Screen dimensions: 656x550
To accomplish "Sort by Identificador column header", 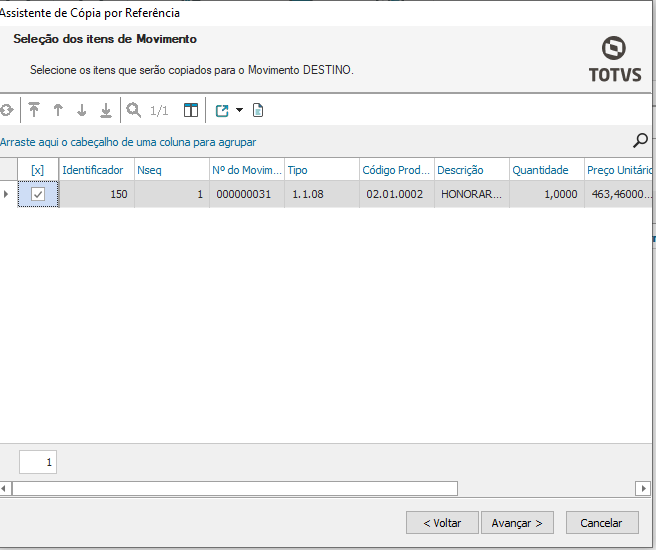I will point(93,170).
